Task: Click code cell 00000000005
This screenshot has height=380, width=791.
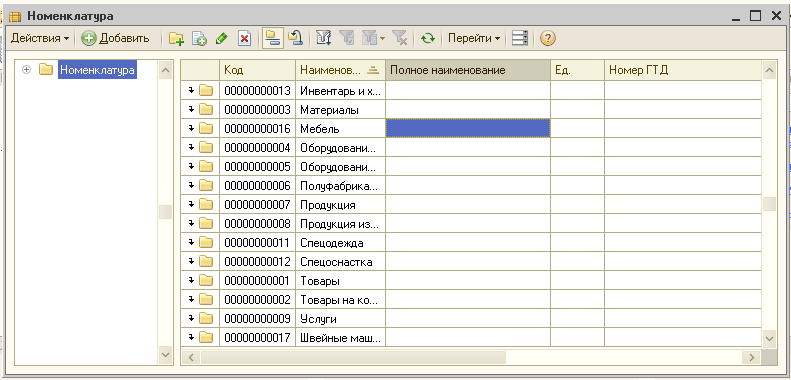Action: [257, 167]
